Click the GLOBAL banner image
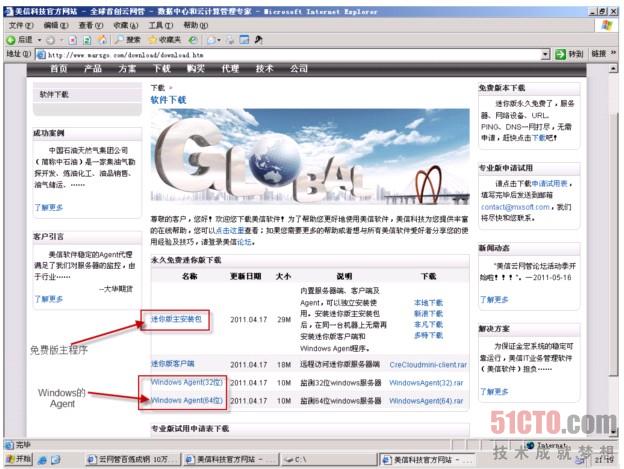 coord(310,156)
